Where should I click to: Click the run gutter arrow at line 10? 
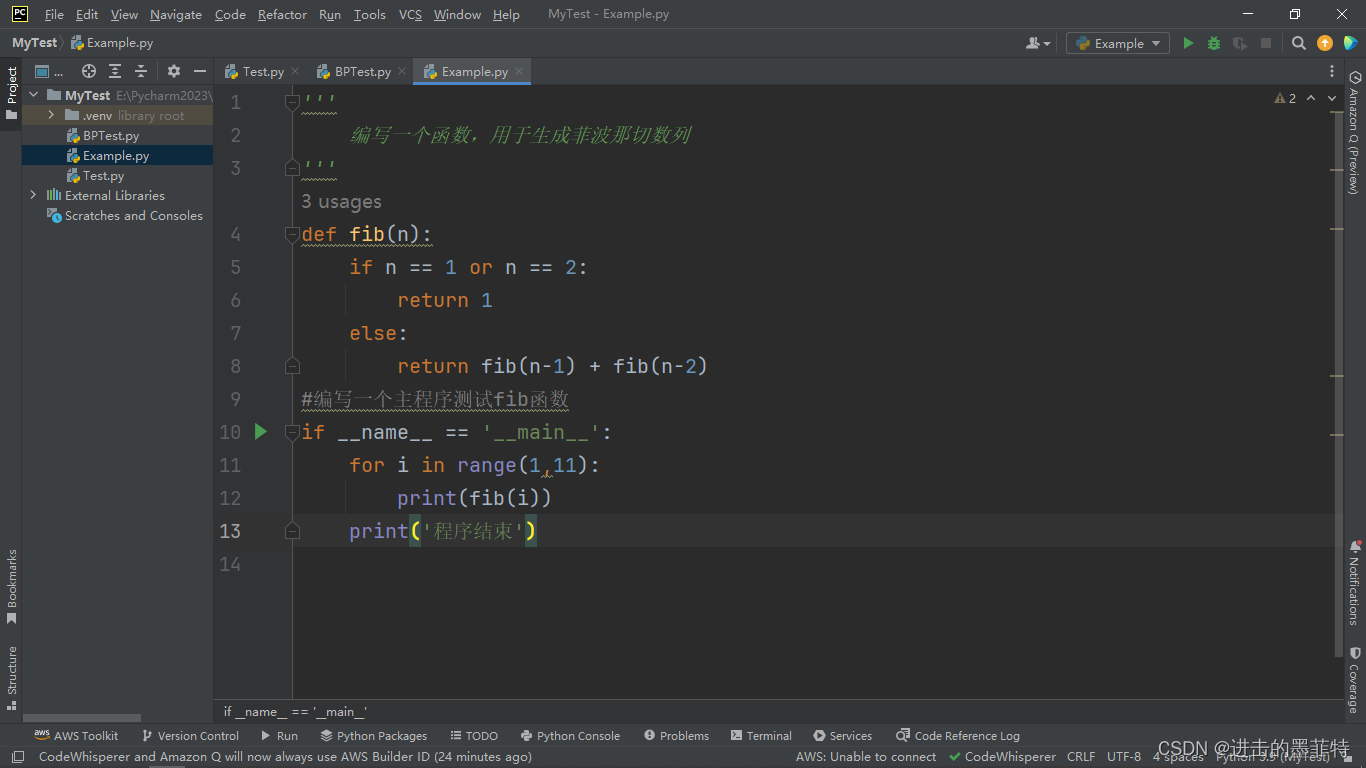261,431
